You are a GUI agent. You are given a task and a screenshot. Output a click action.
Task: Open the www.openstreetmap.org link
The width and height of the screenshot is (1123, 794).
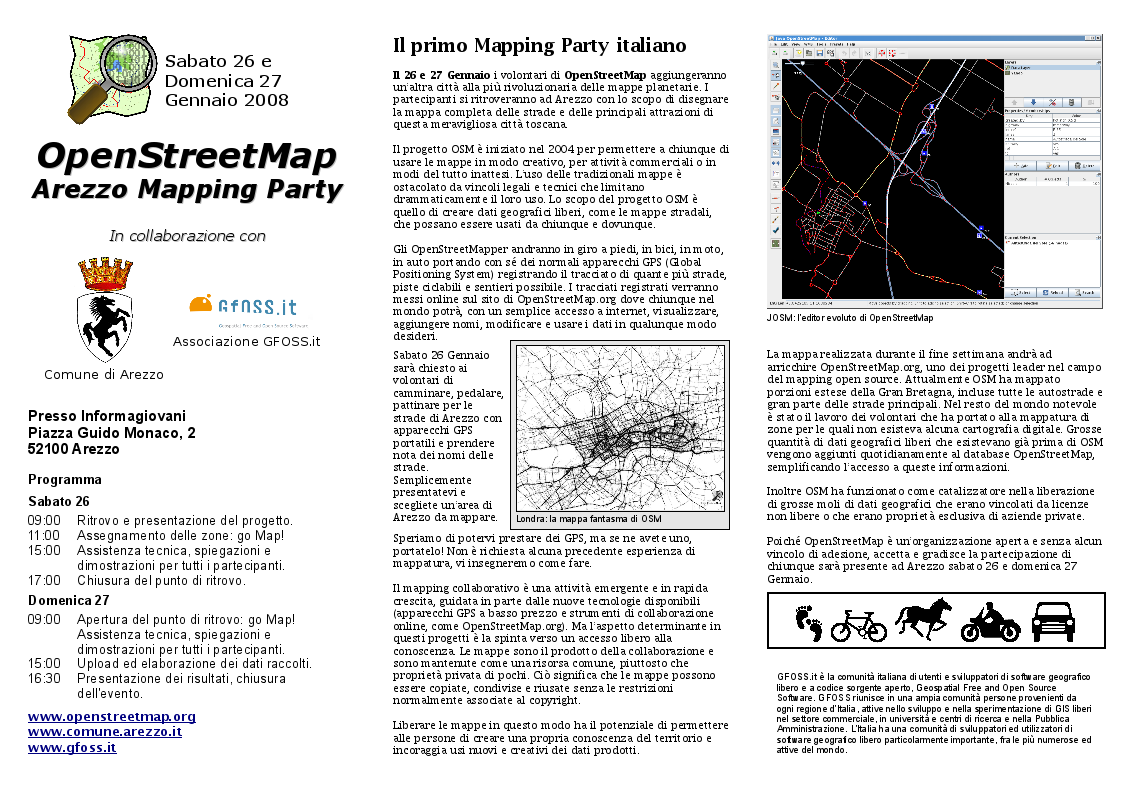click(x=112, y=717)
